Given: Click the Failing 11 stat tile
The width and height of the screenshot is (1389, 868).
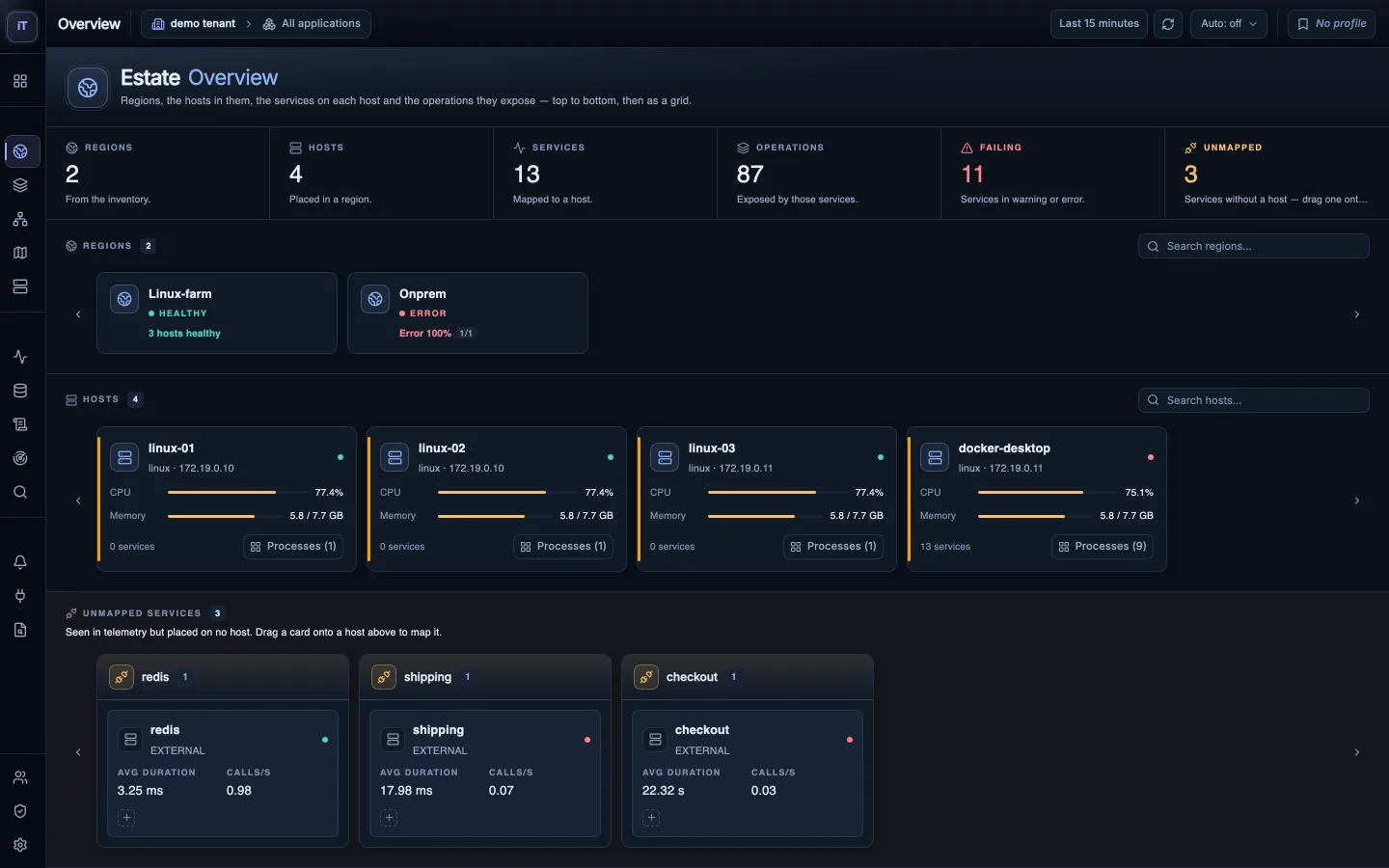Looking at the screenshot, I should (1052, 174).
